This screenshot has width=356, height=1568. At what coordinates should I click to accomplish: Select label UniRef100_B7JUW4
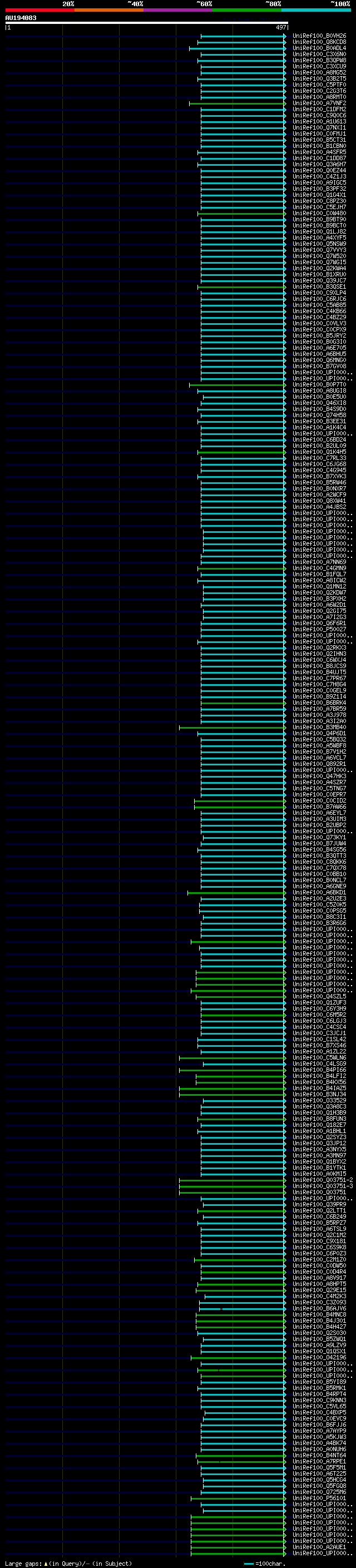tap(319, 844)
